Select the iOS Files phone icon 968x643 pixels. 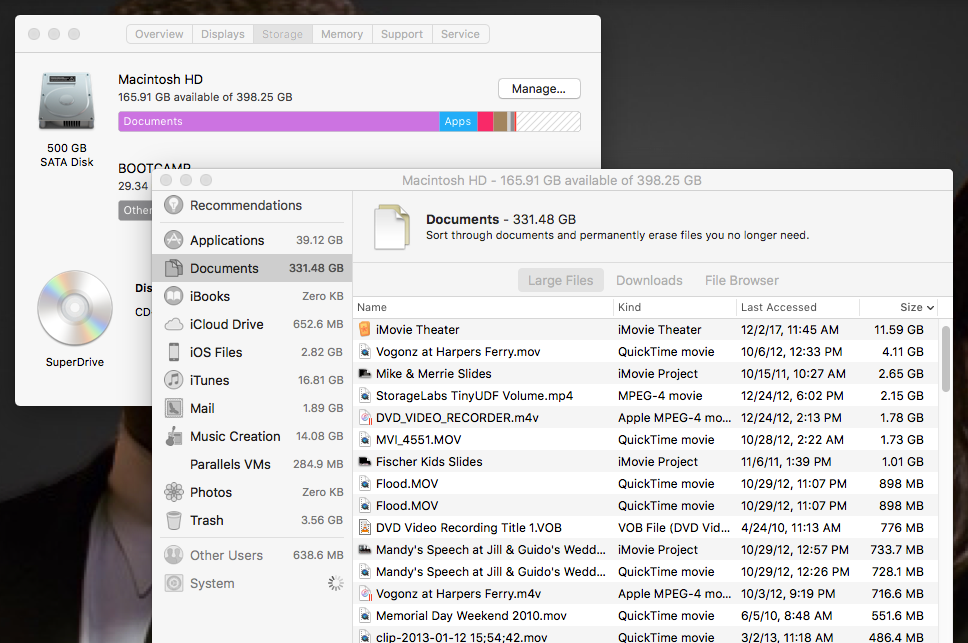click(174, 352)
